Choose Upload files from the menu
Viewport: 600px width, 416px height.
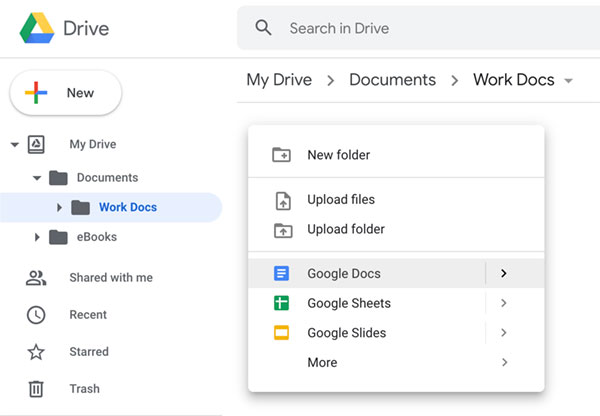[x=396, y=199]
